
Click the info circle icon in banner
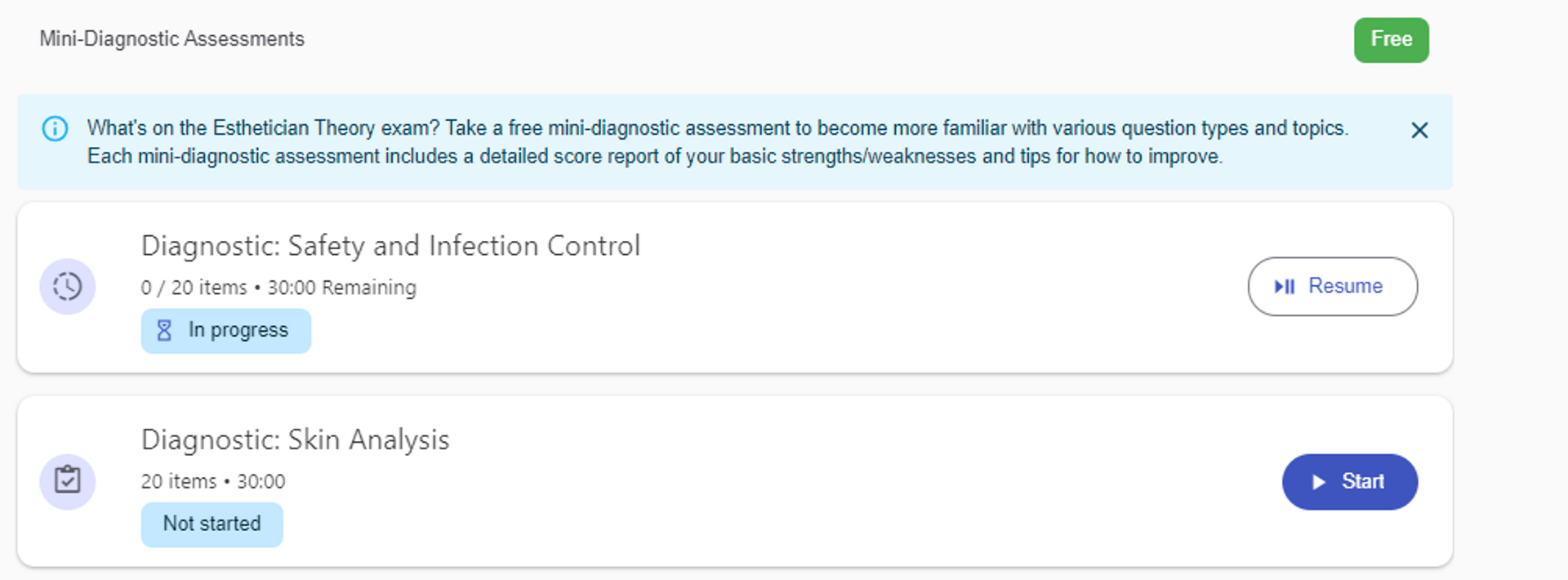pyautogui.click(x=55, y=129)
